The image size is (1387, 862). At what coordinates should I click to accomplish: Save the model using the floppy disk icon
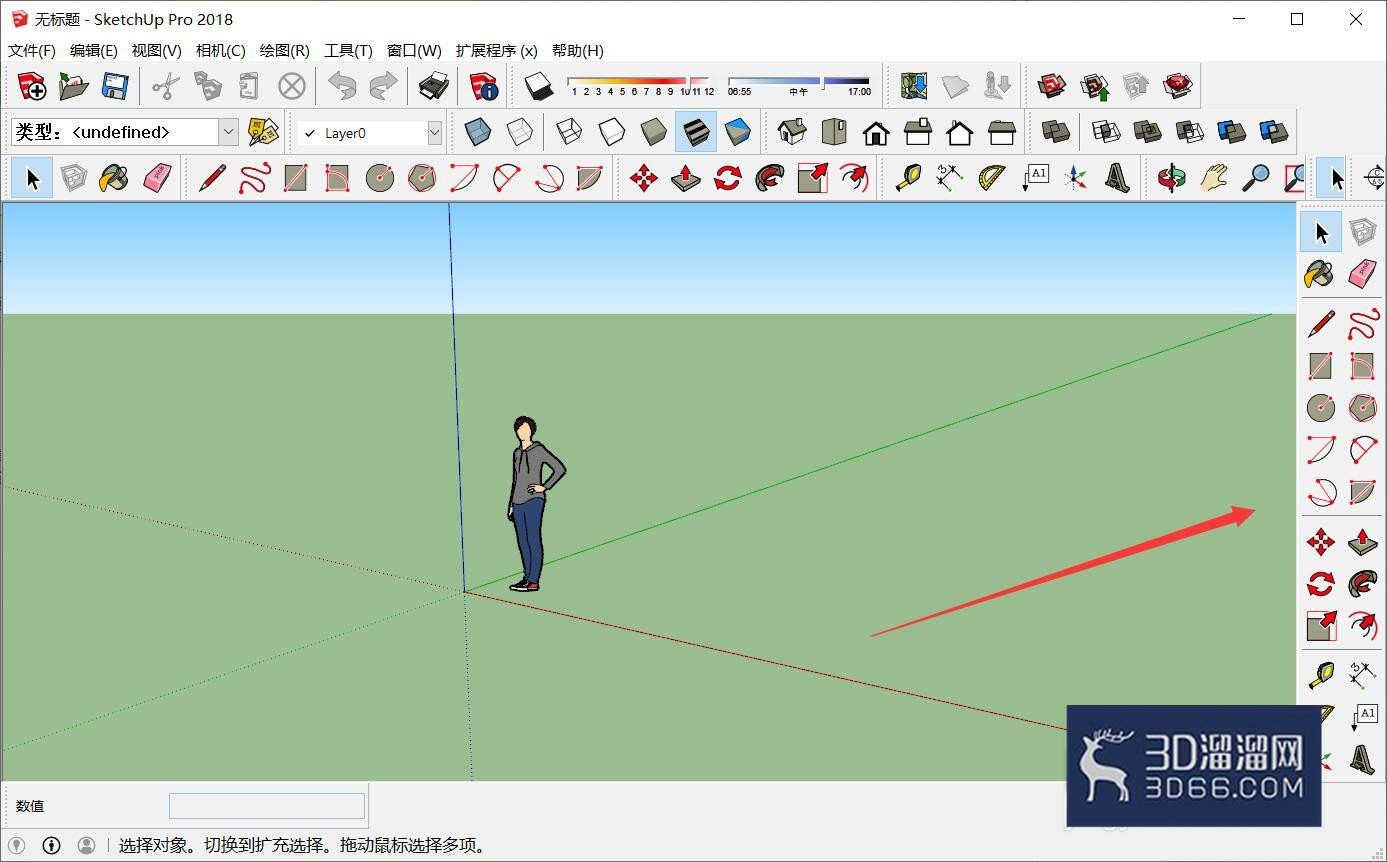116,86
